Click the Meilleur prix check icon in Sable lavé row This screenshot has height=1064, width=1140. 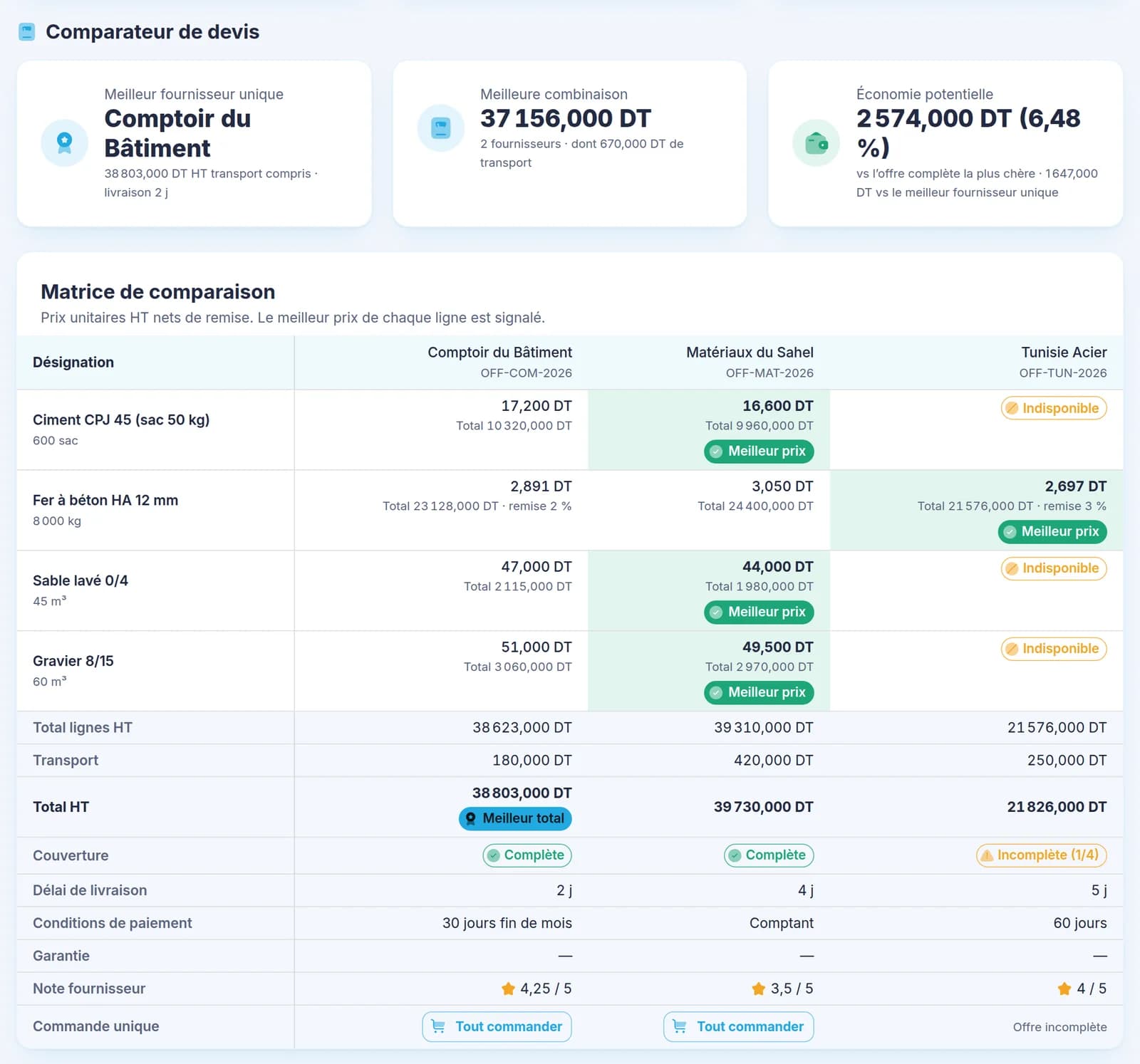tap(716, 612)
